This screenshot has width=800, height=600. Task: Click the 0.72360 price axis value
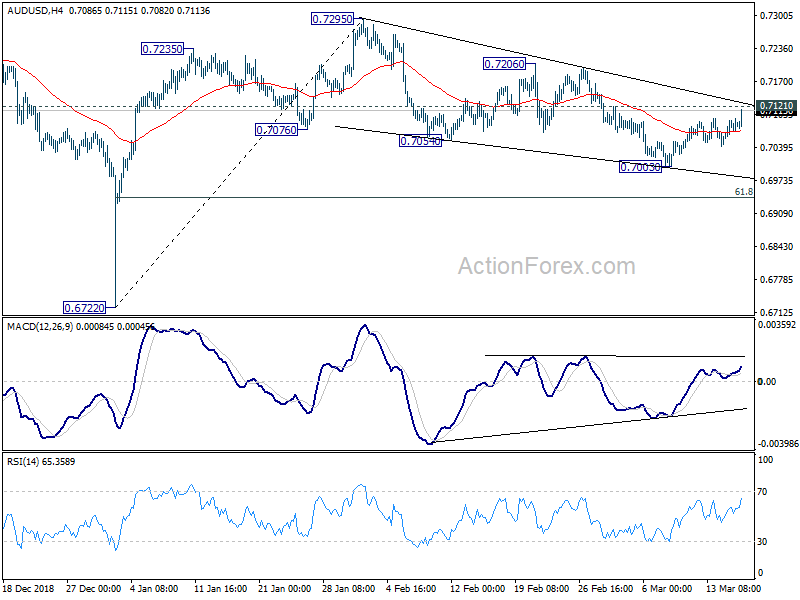click(777, 48)
